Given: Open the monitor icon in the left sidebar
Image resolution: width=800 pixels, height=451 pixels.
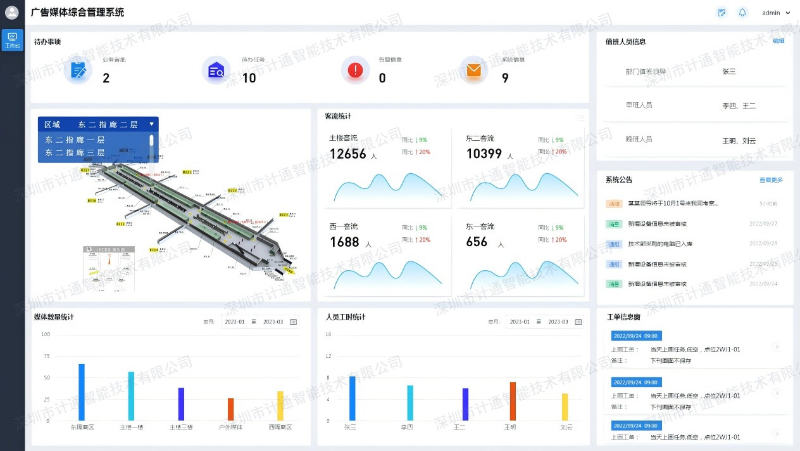Looking at the screenshot, I should [x=12, y=40].
